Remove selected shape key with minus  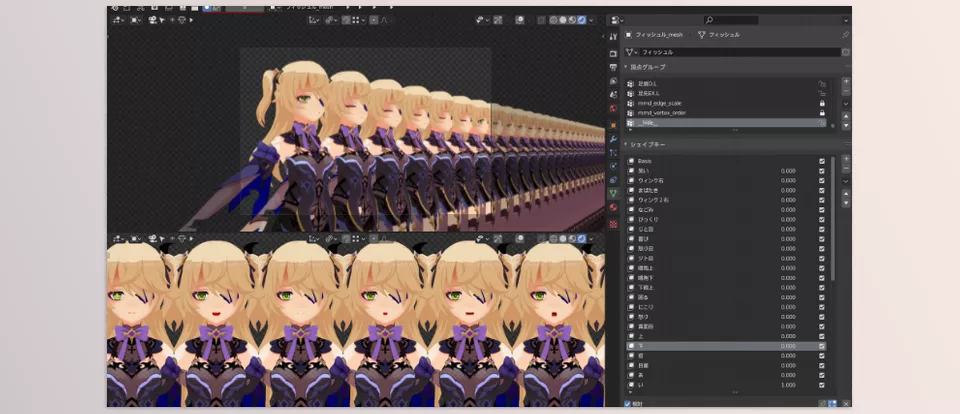846,168
